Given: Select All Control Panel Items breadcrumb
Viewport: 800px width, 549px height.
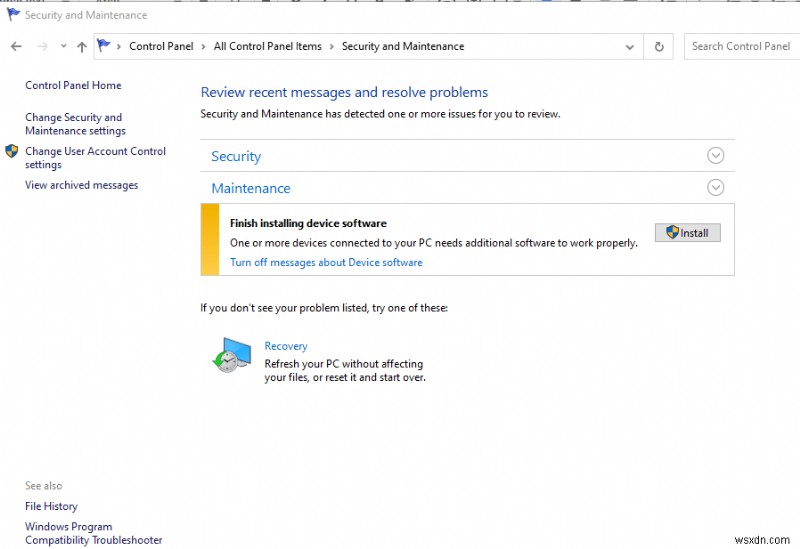Looking at the screenshot, I should 267,46.
